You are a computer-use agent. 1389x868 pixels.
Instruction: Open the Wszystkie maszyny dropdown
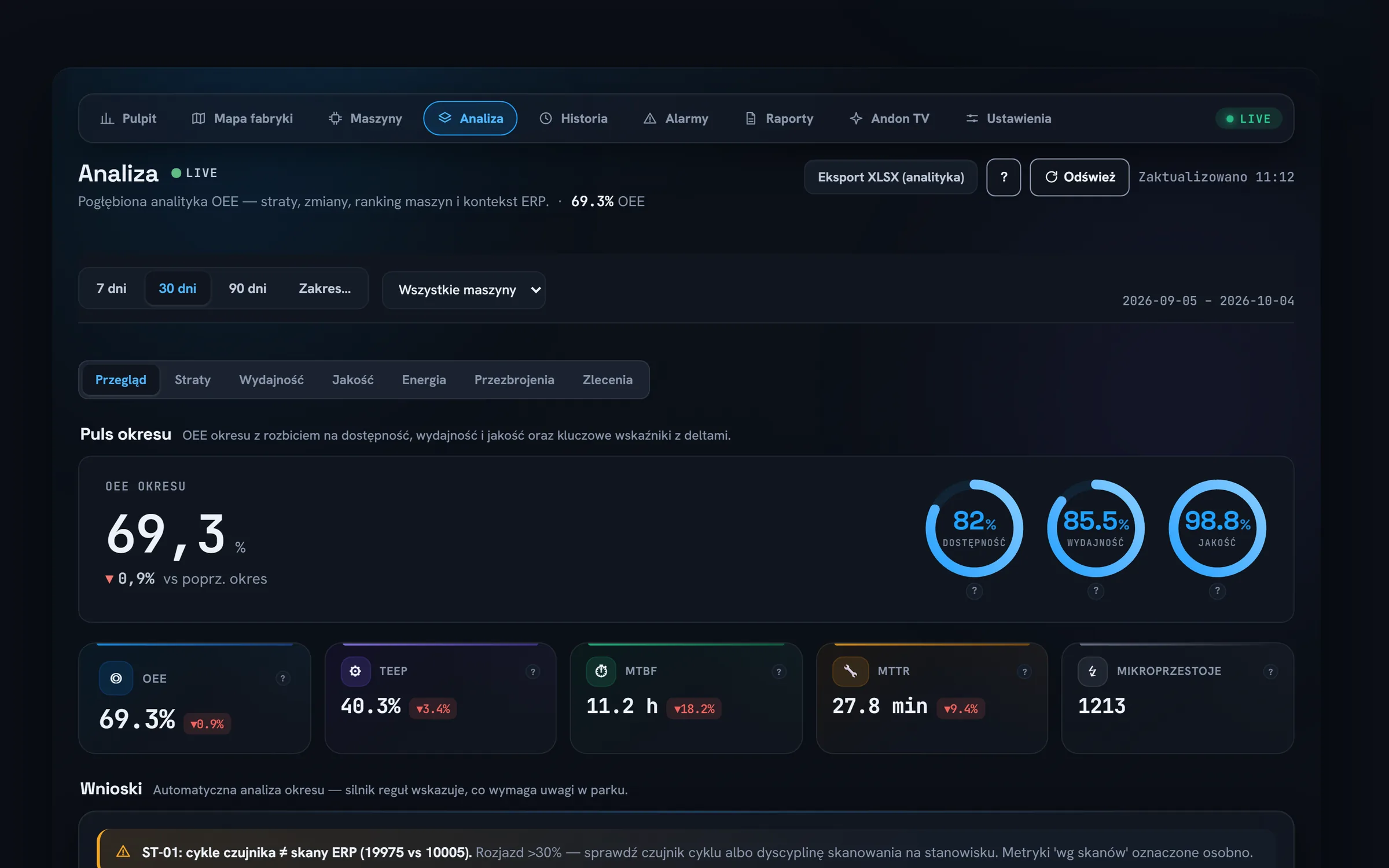[x=464, y=290]
